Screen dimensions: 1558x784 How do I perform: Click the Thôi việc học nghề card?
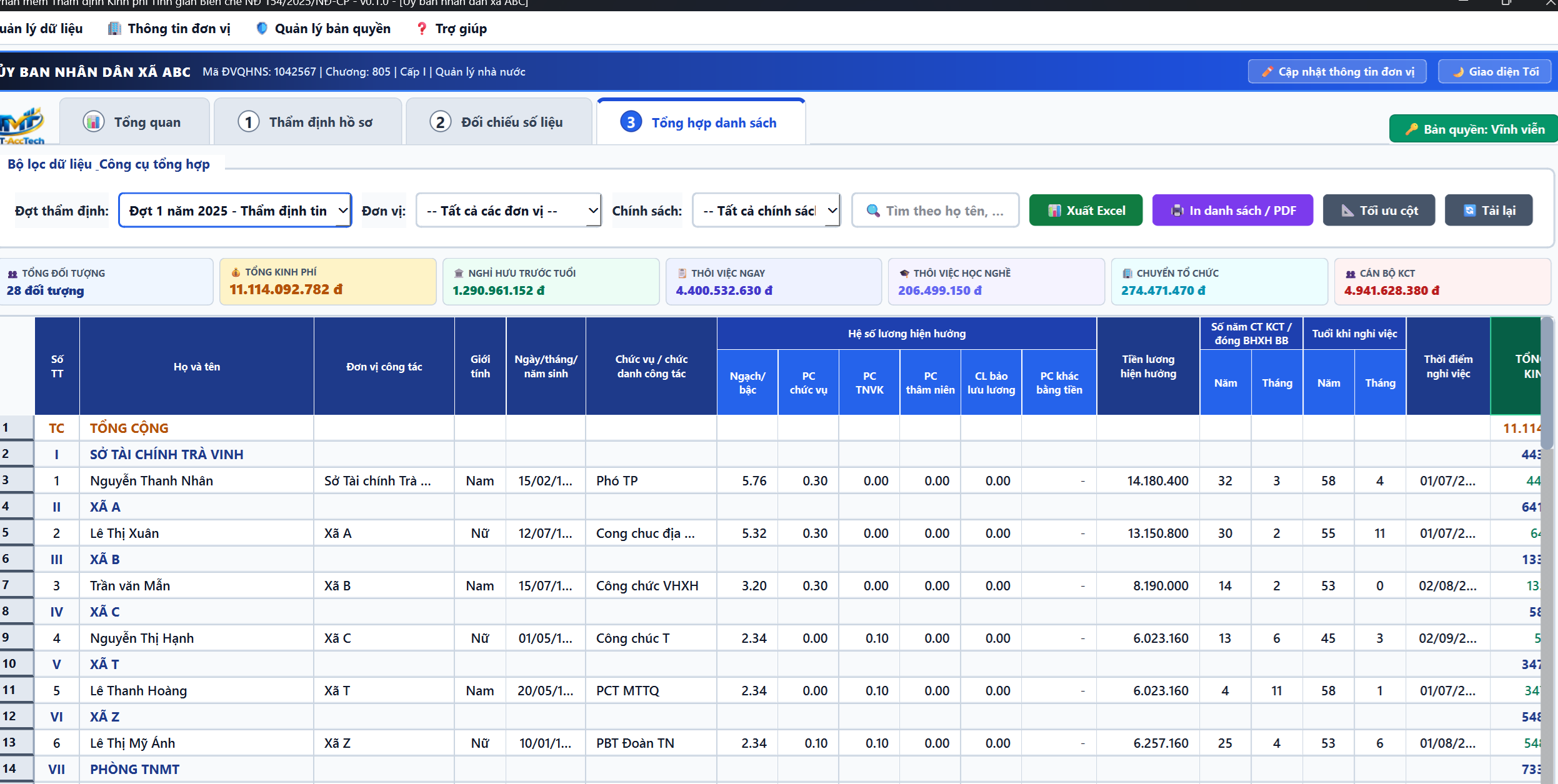[997, 282]
